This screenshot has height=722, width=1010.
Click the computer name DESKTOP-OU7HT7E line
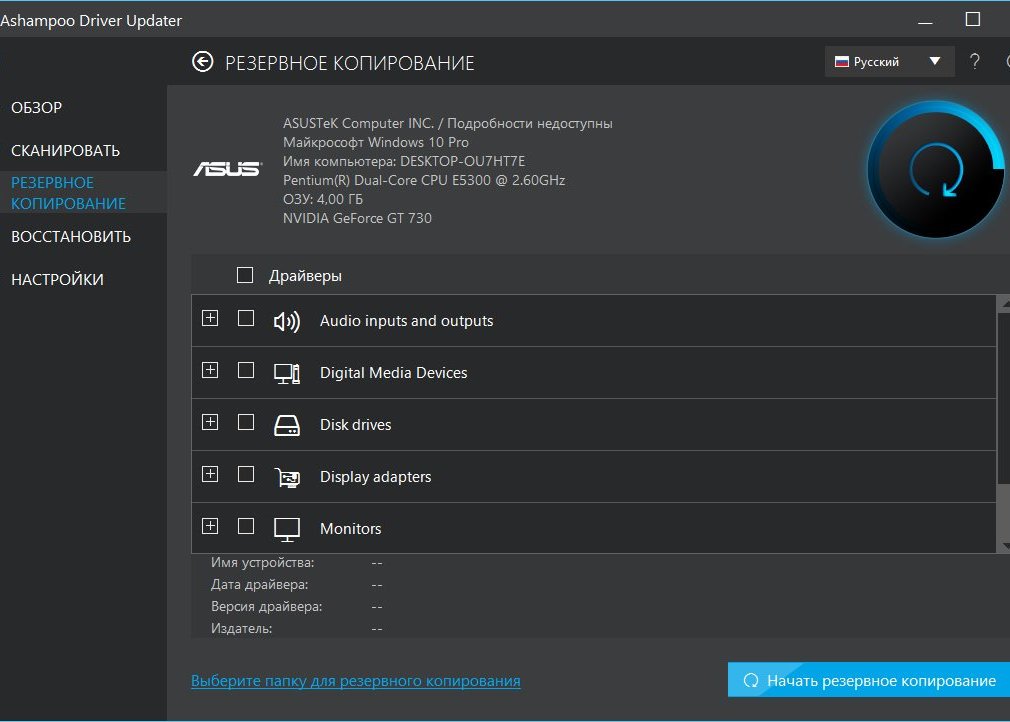pyautogui.click(x=404, y=161)
